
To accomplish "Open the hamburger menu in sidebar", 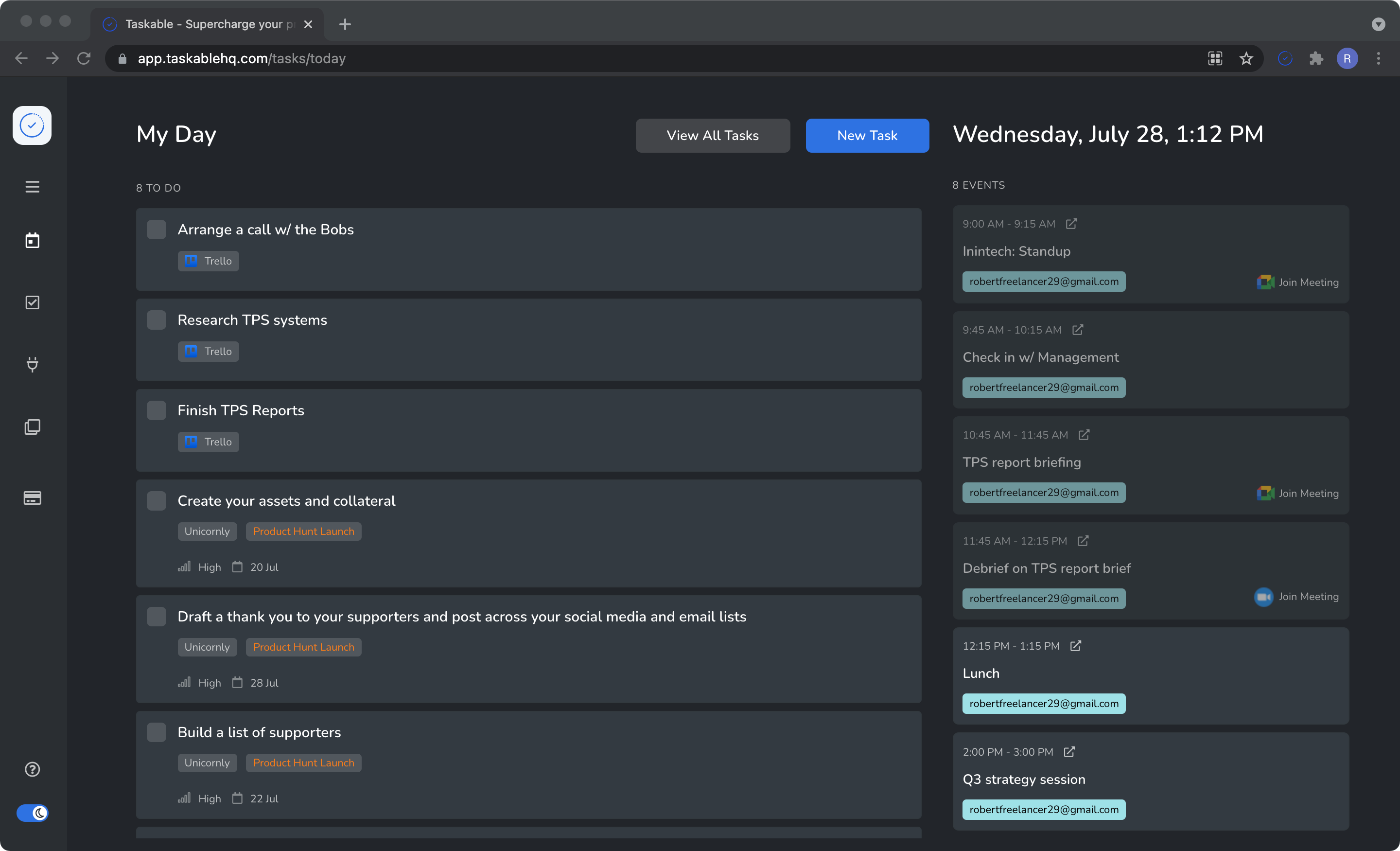I will (x=33, y=186).
